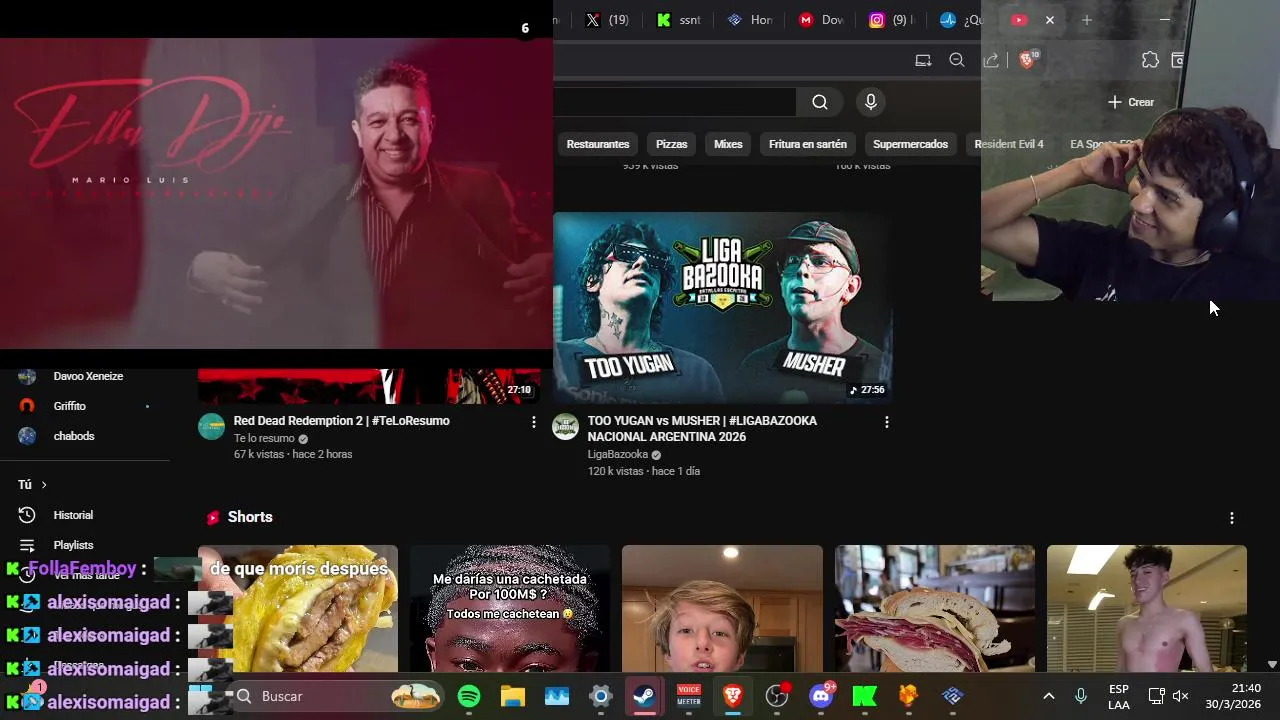Select the Restaurantes filter chip
The width and height of the screenshot is (1280, 720).
(x=598, y=144)
